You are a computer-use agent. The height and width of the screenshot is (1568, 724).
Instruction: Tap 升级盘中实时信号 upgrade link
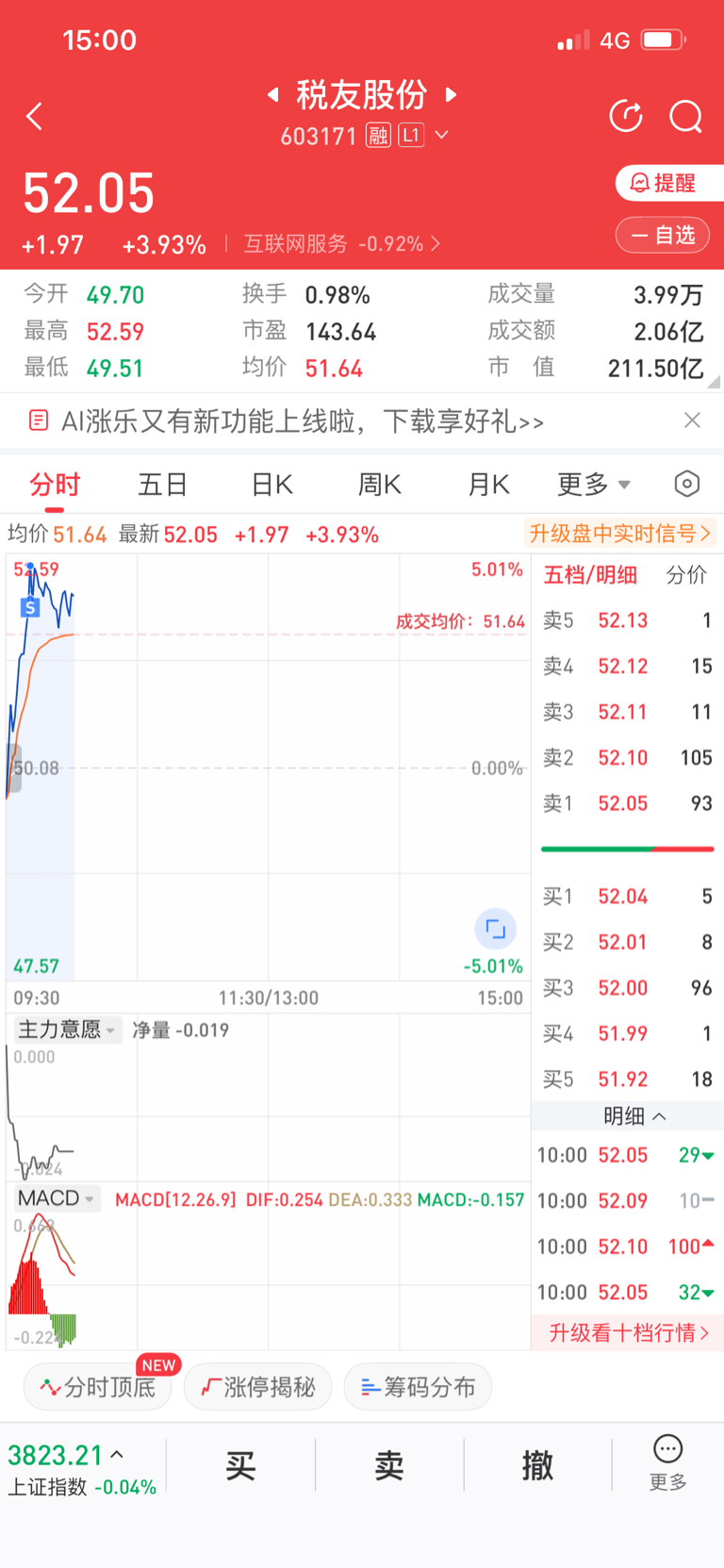619,534
